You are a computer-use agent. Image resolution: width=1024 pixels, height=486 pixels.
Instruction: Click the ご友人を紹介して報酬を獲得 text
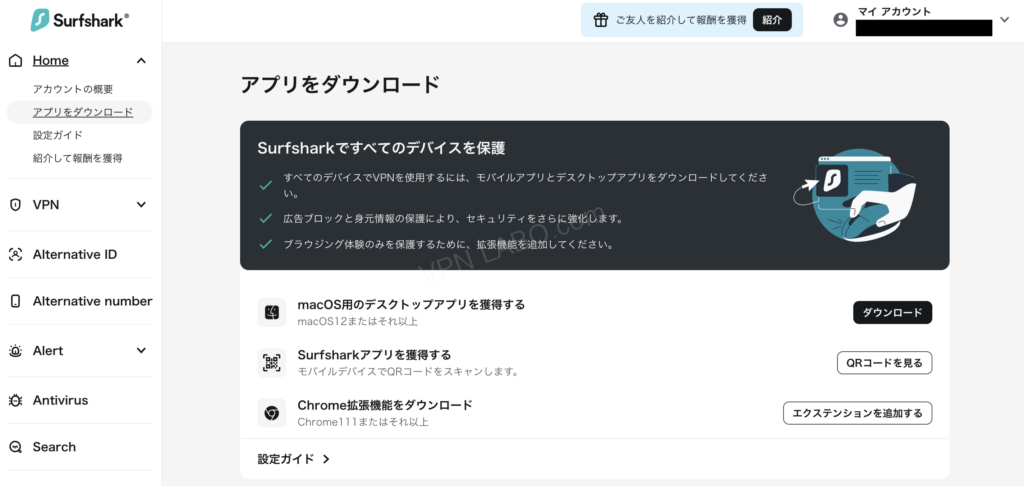[x=681, y=20]
